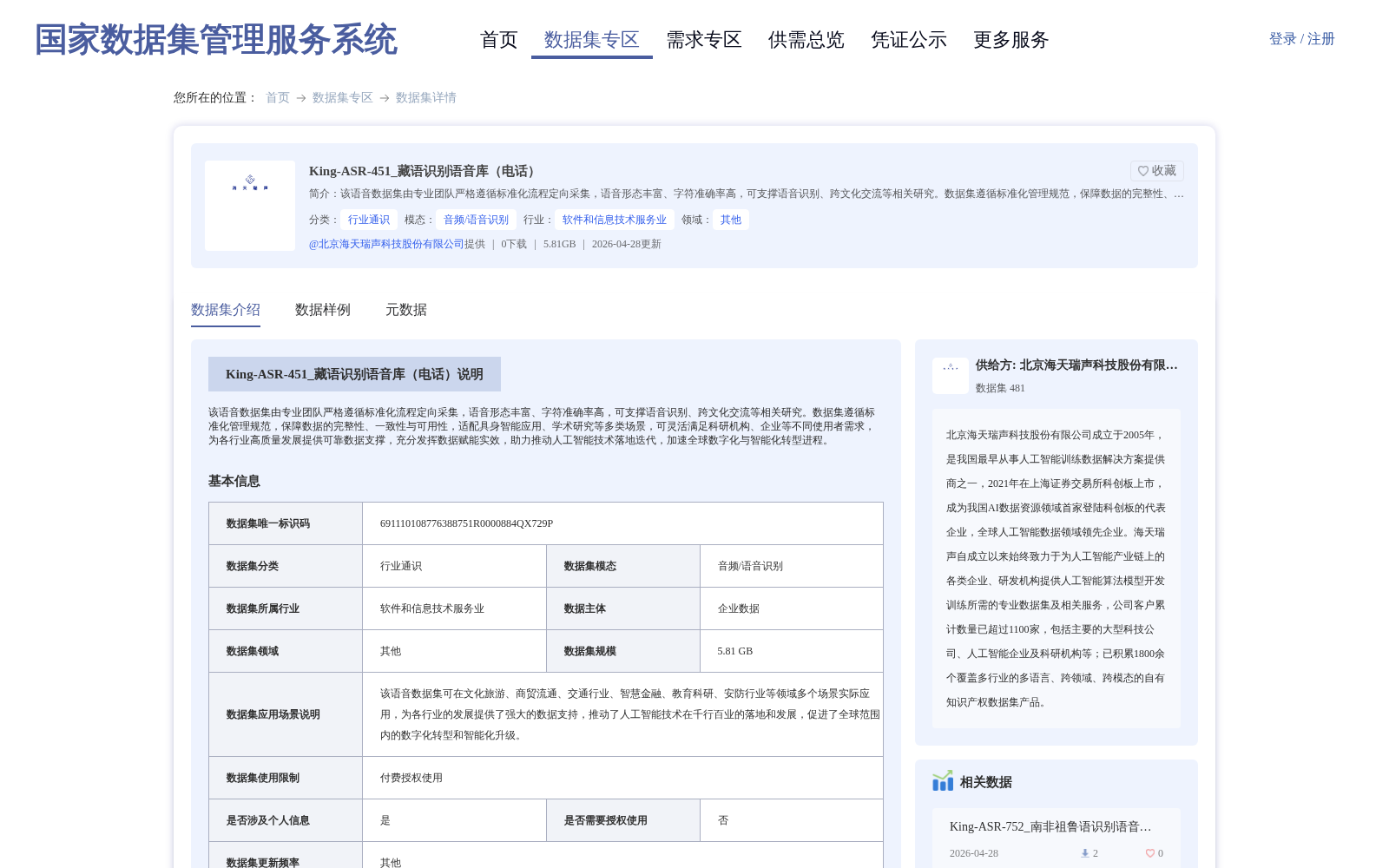1389x868 pixels.
Task: Open 需求专区 in top navigation
Action: coord(704,40)
